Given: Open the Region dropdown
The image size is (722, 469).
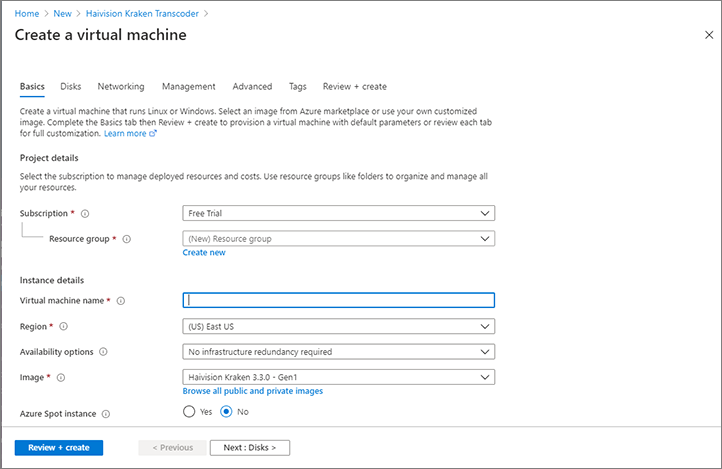Looking at the screenshot, I should tap(338, 326).
